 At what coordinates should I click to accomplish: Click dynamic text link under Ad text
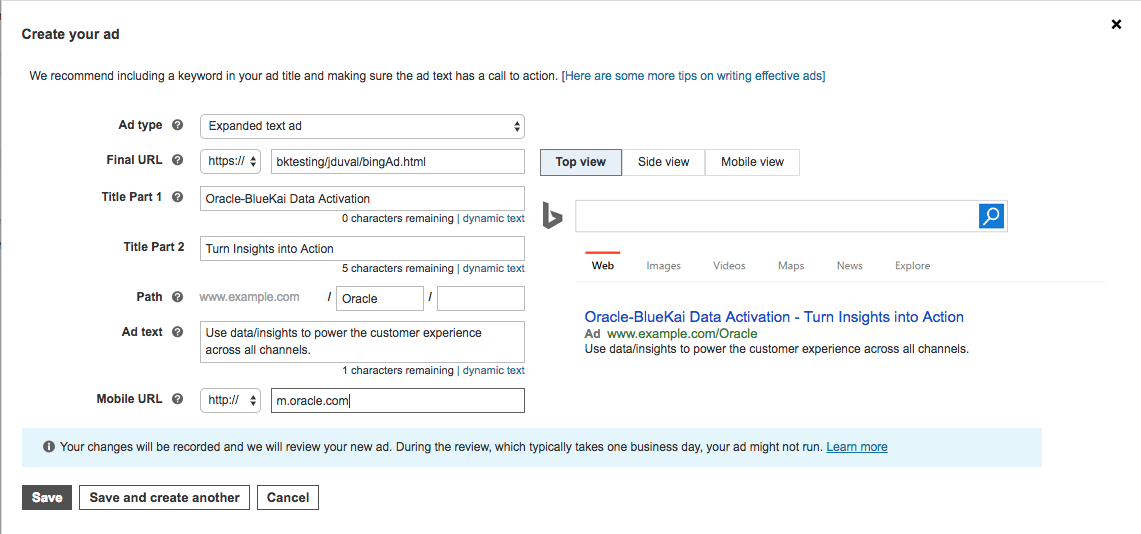(x=493, y=370)
